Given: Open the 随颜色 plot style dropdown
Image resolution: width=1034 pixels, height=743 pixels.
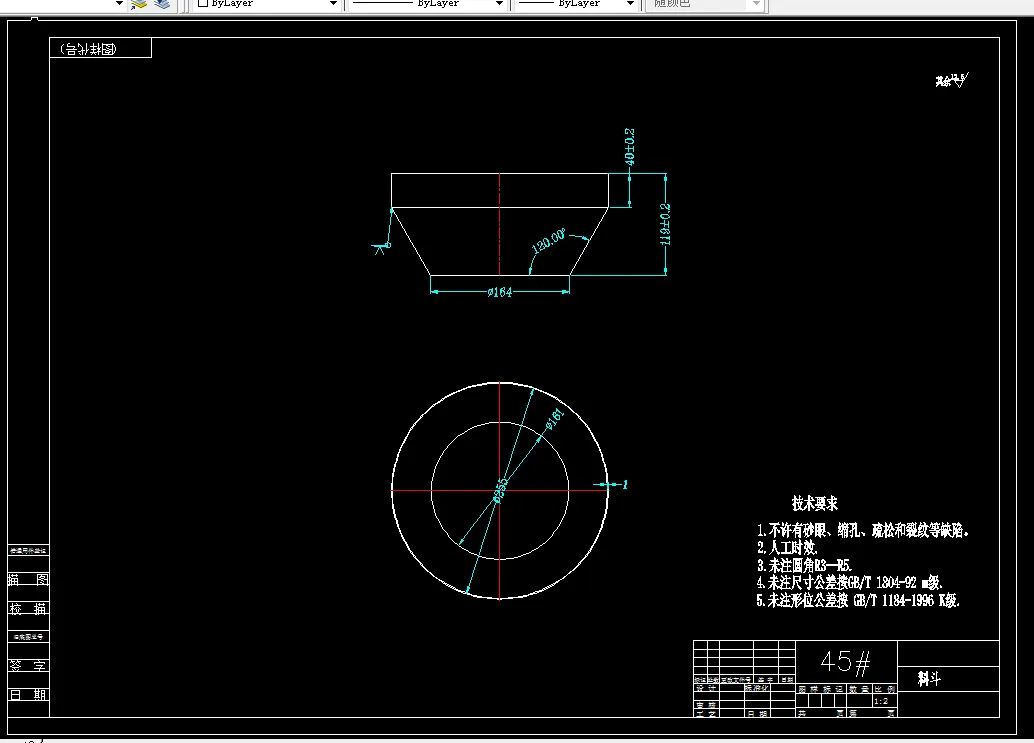Looking at the screenshot, I should [756, 3].
